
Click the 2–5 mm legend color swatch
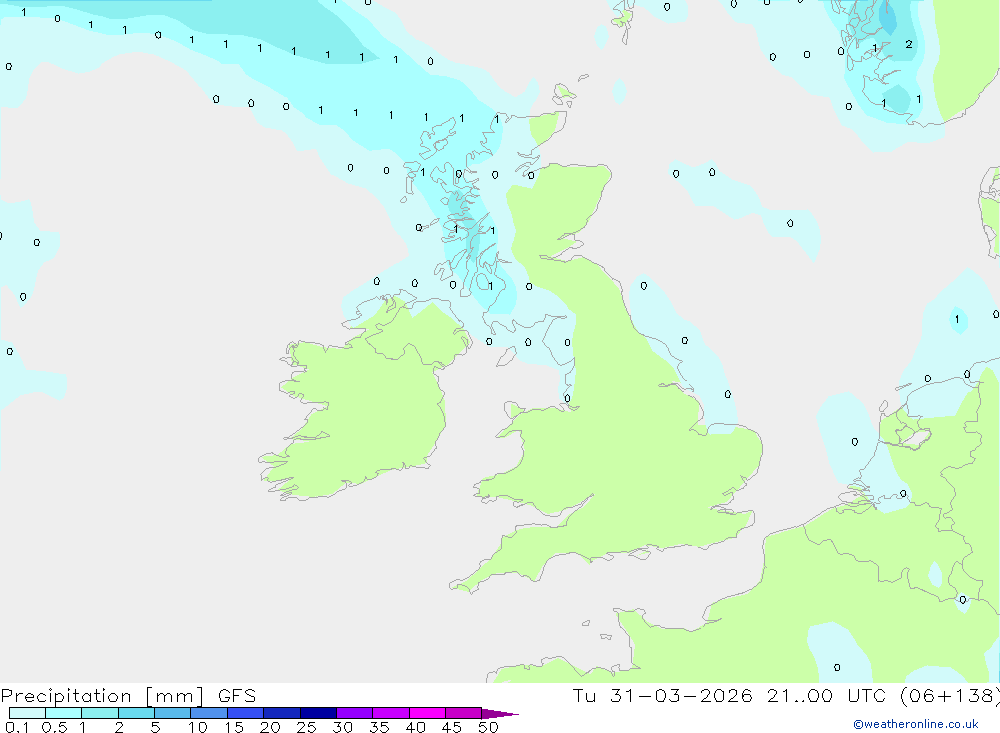tap(136, 713)
